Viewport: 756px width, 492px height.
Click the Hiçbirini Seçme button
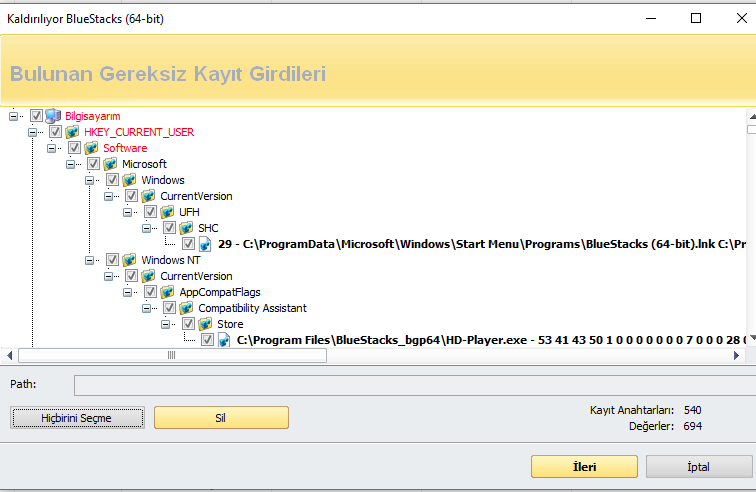click(77, 418)
